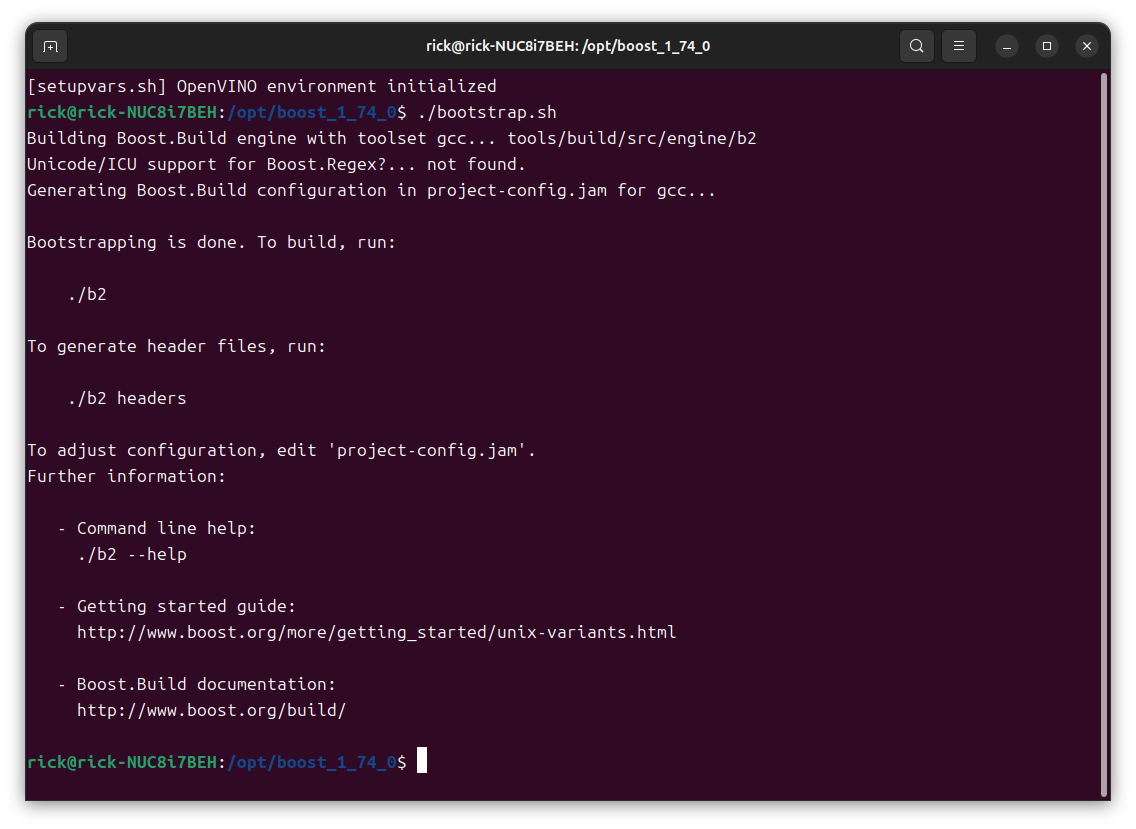Click the bottom prompt cursor block
This screenshot has width=1136, height=829.
(x=422, y=761)
